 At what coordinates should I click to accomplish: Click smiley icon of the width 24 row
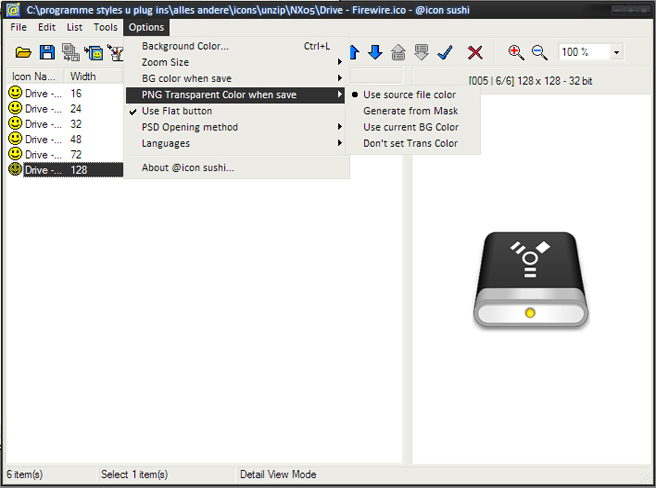tap(15, 108)
